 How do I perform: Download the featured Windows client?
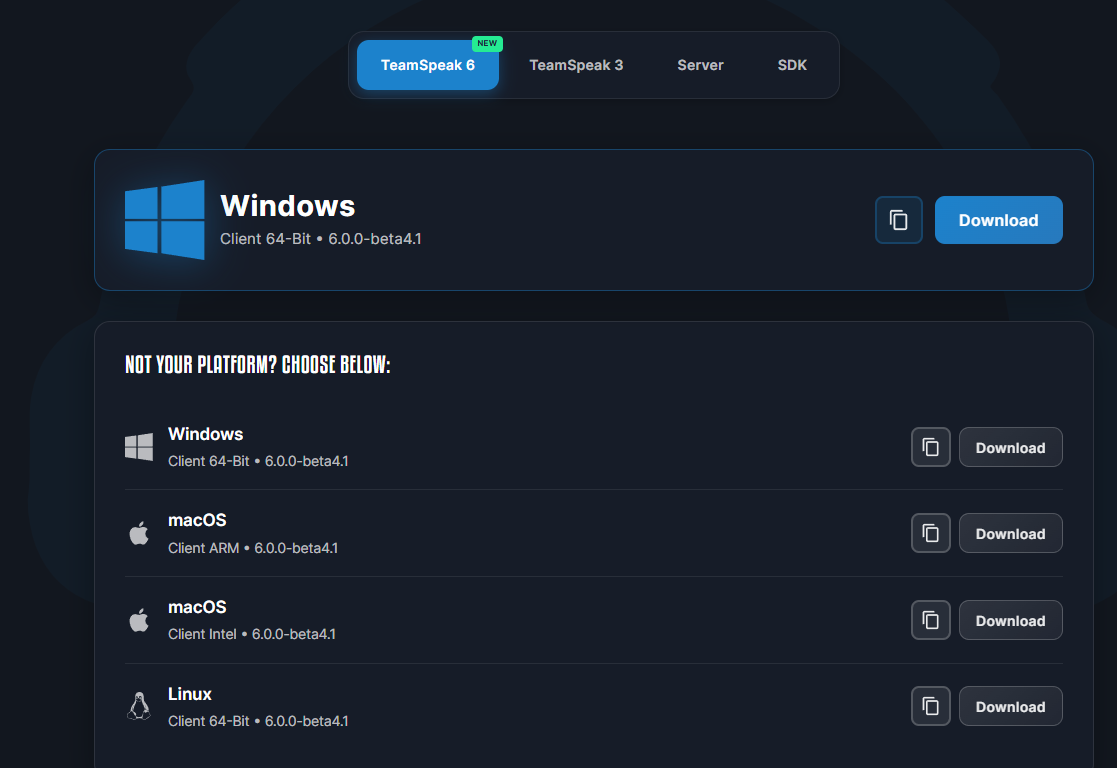coord(998,220)
